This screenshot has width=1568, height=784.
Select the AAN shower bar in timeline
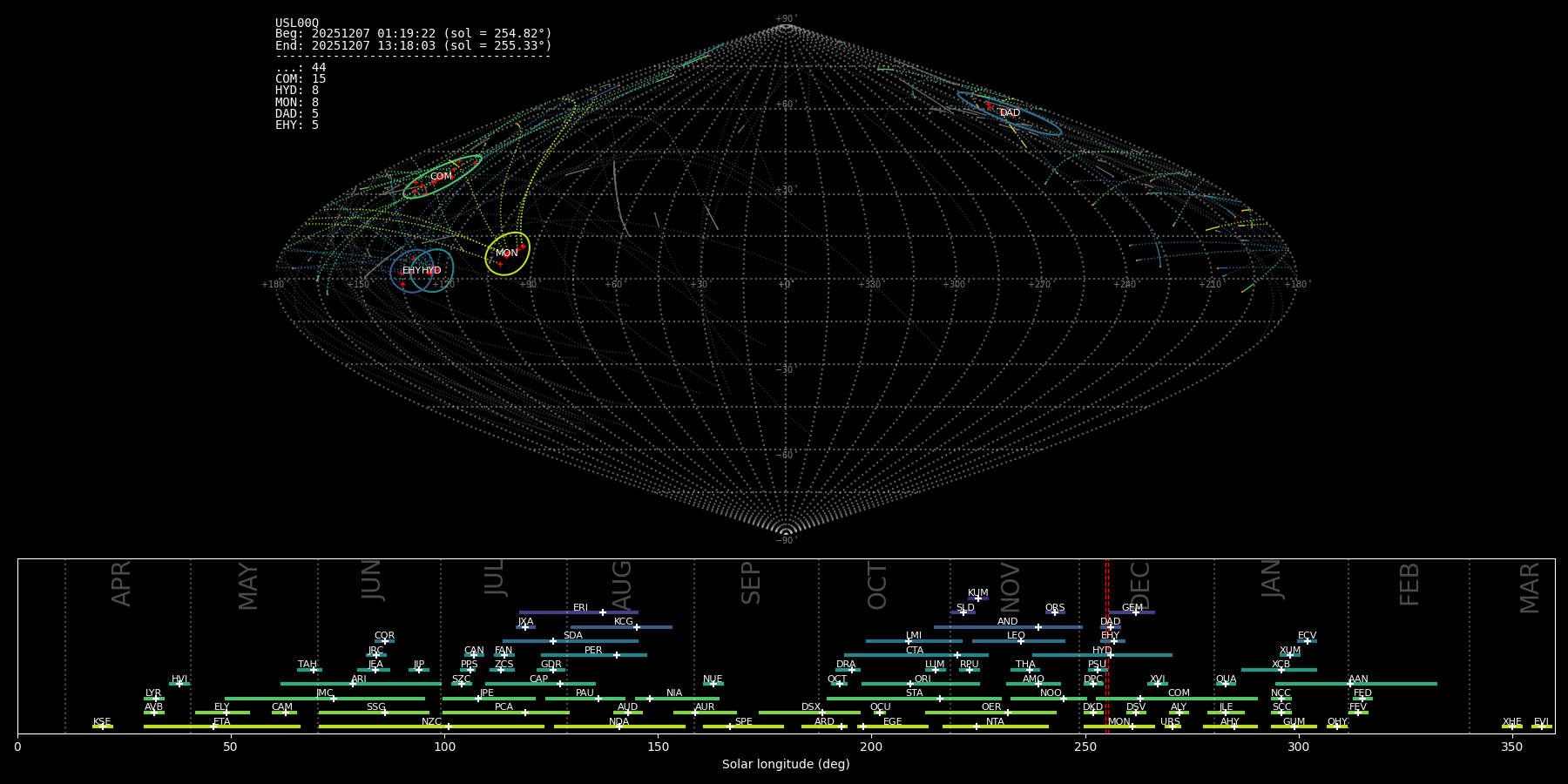click(x=1355, y=684)
